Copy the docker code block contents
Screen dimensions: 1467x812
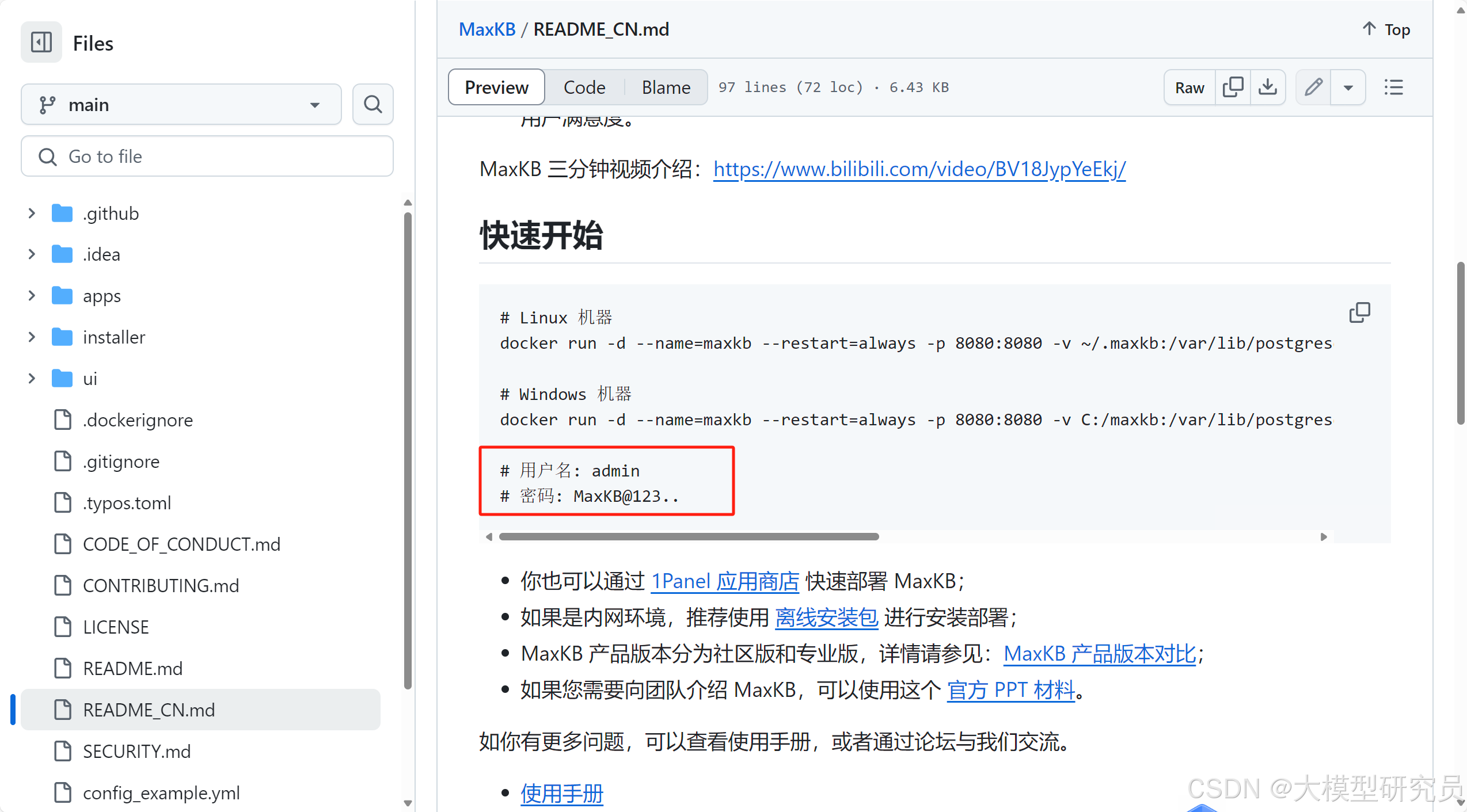(1359, 312)
